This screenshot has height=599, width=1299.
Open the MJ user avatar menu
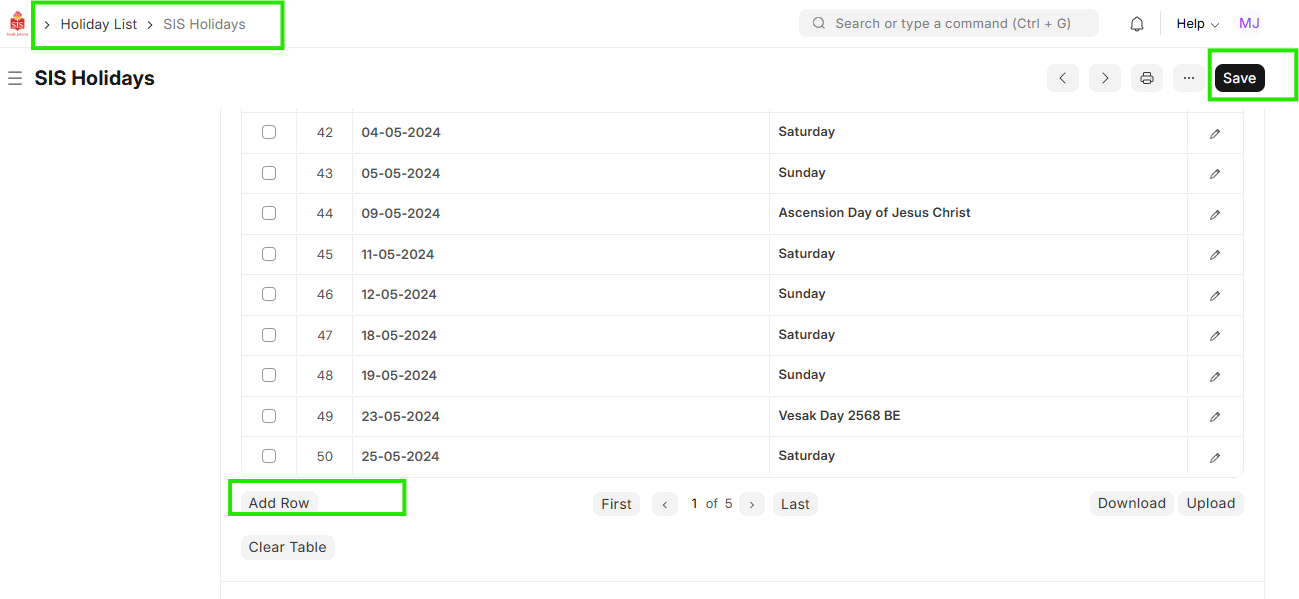(x=1249, y=24)
